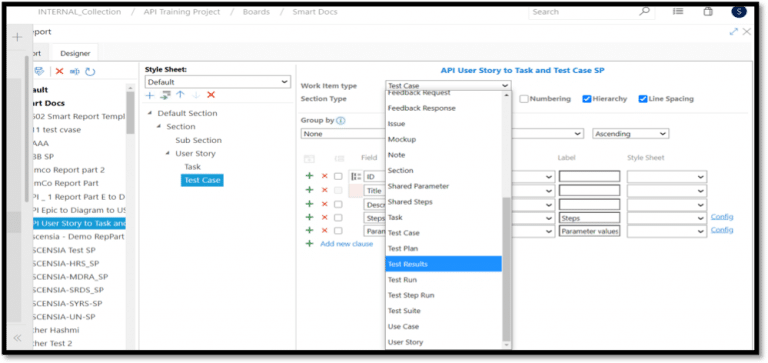
Task: Add clause above ID row with plus
Action: [309, 176]
